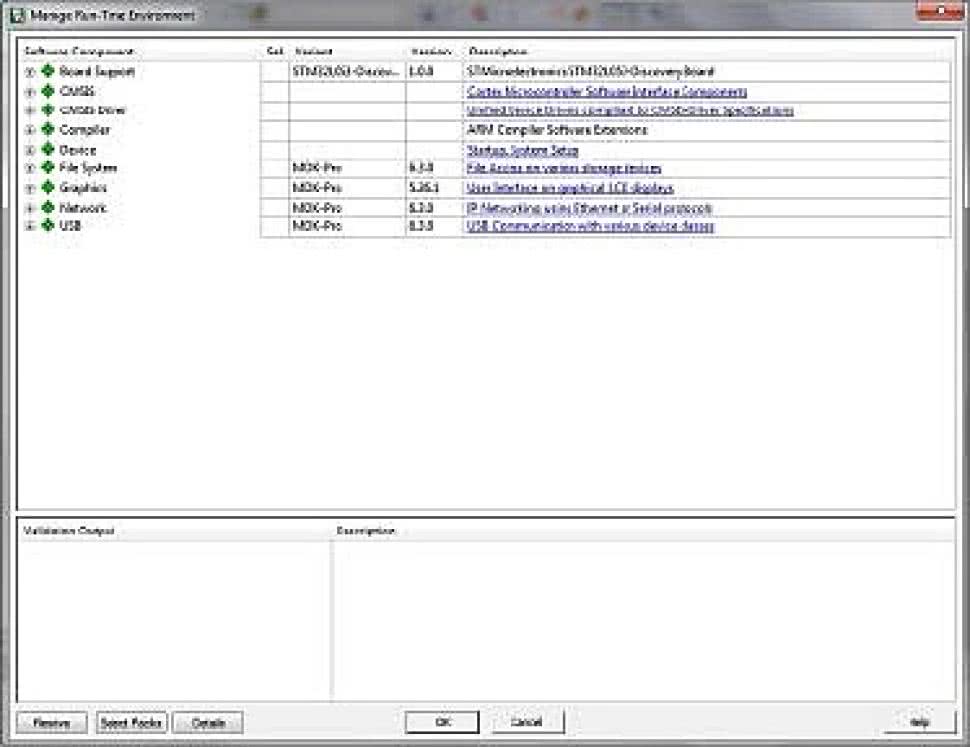The height and width of the screenshot is (747, 970).
Task: Click the green diamond icon beside Device
Action: point(47,150)
